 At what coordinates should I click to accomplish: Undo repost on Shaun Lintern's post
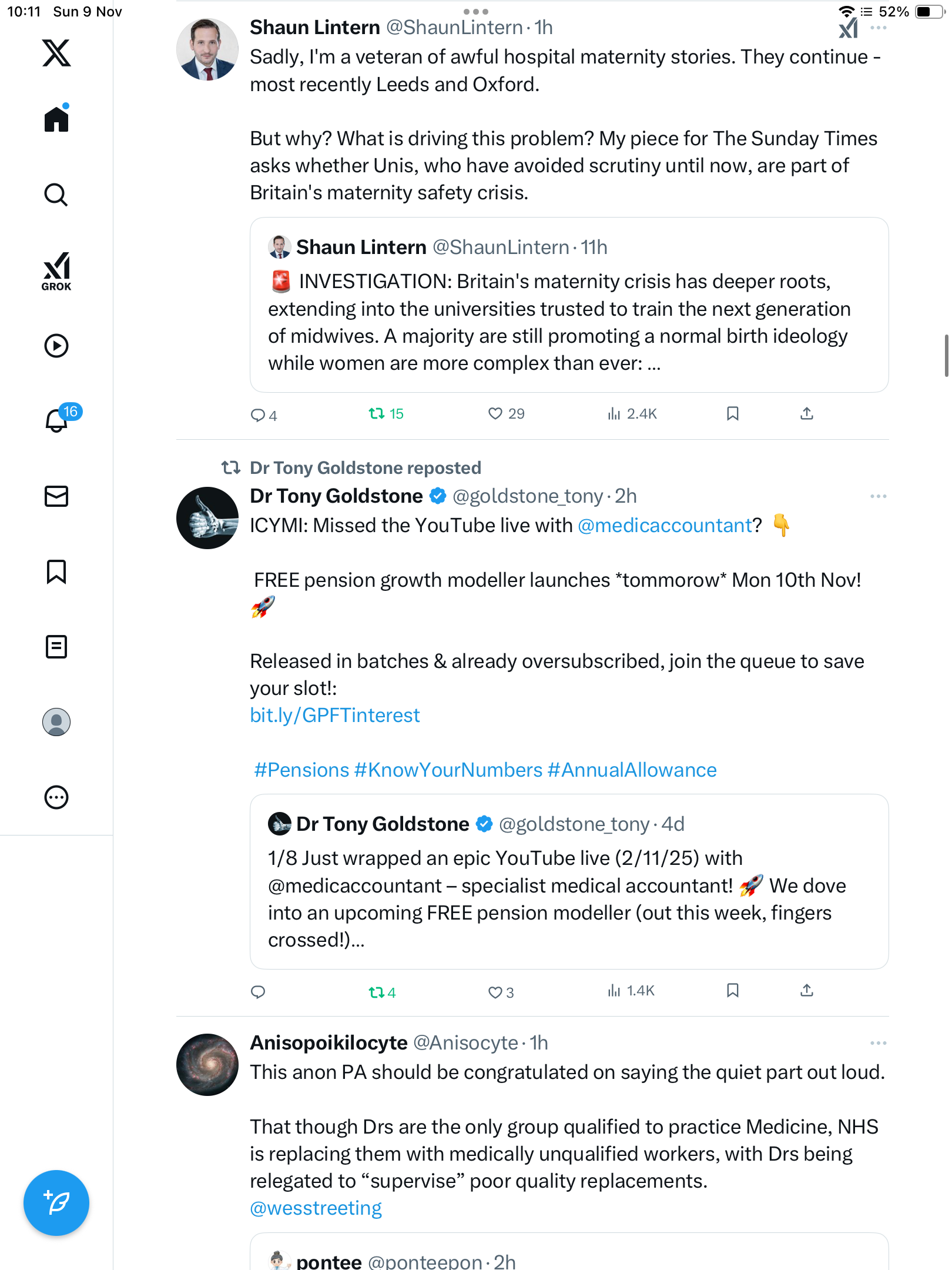tap(377, 414)
